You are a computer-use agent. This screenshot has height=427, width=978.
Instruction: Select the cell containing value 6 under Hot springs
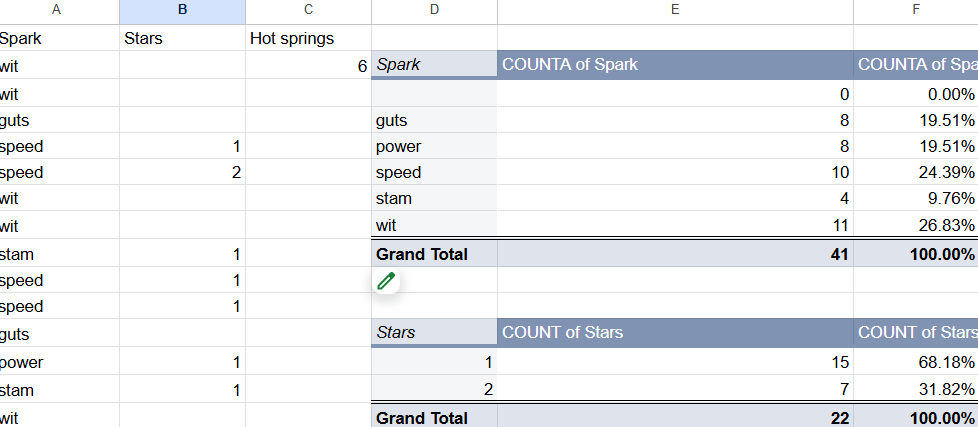click(308, 66)
